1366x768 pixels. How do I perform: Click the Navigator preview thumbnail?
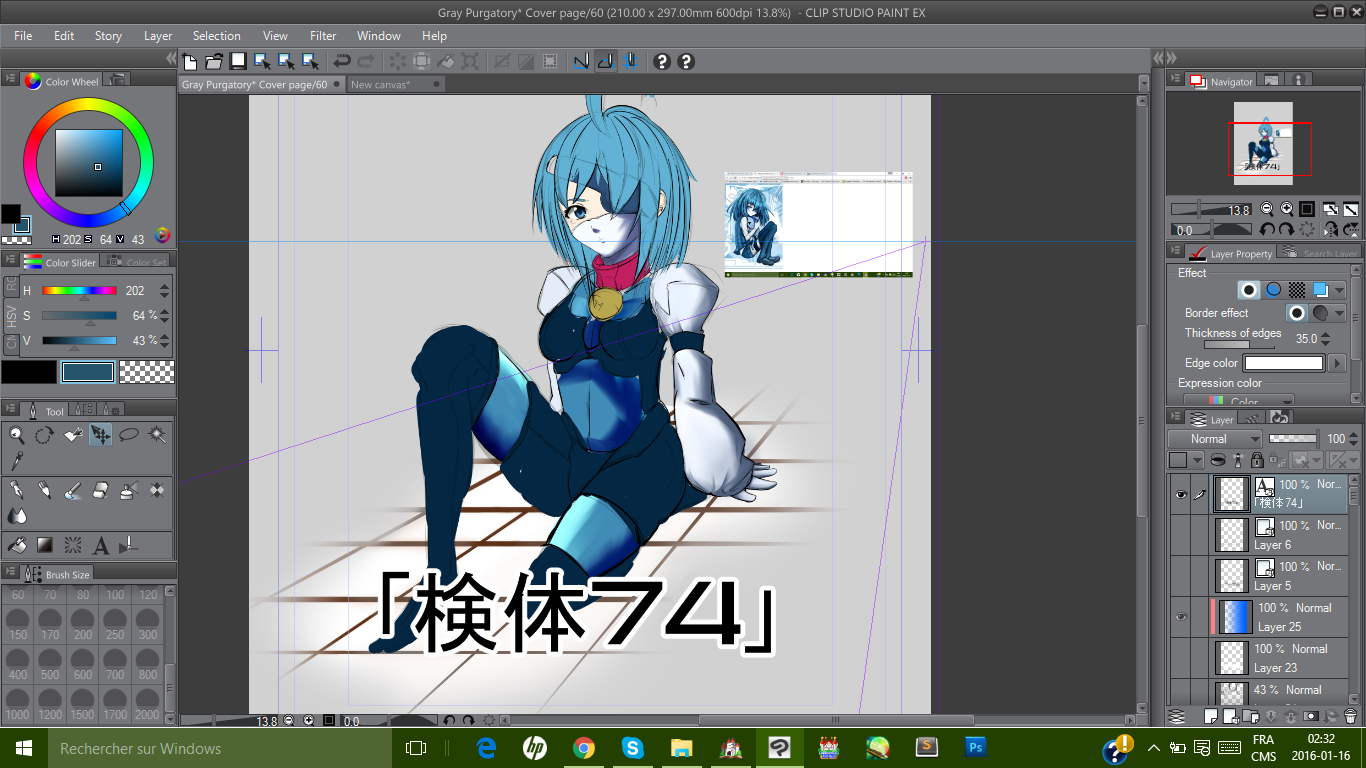tap(1263, 143)
